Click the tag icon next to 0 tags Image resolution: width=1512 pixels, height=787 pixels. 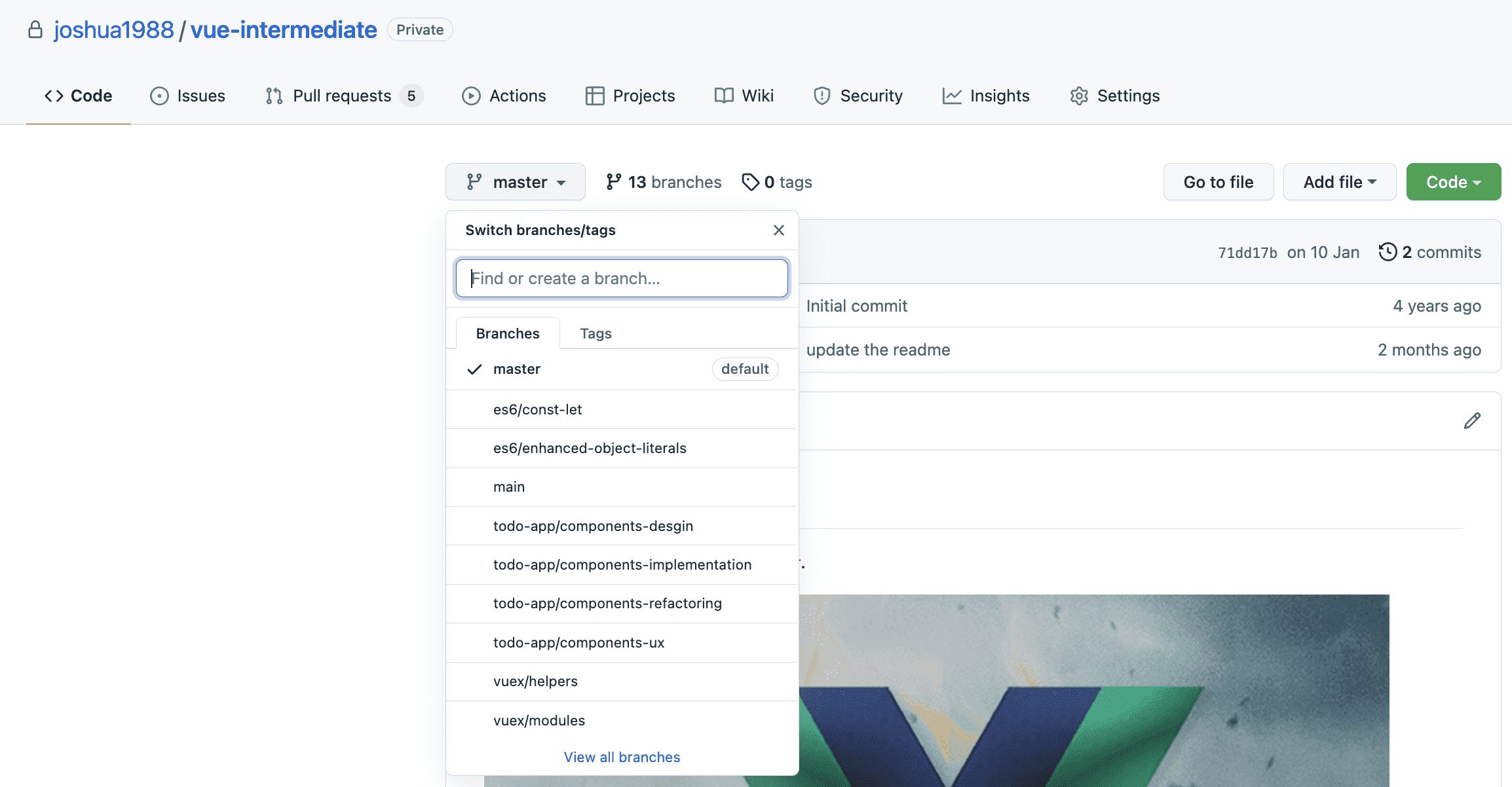[x=750, y=182]
